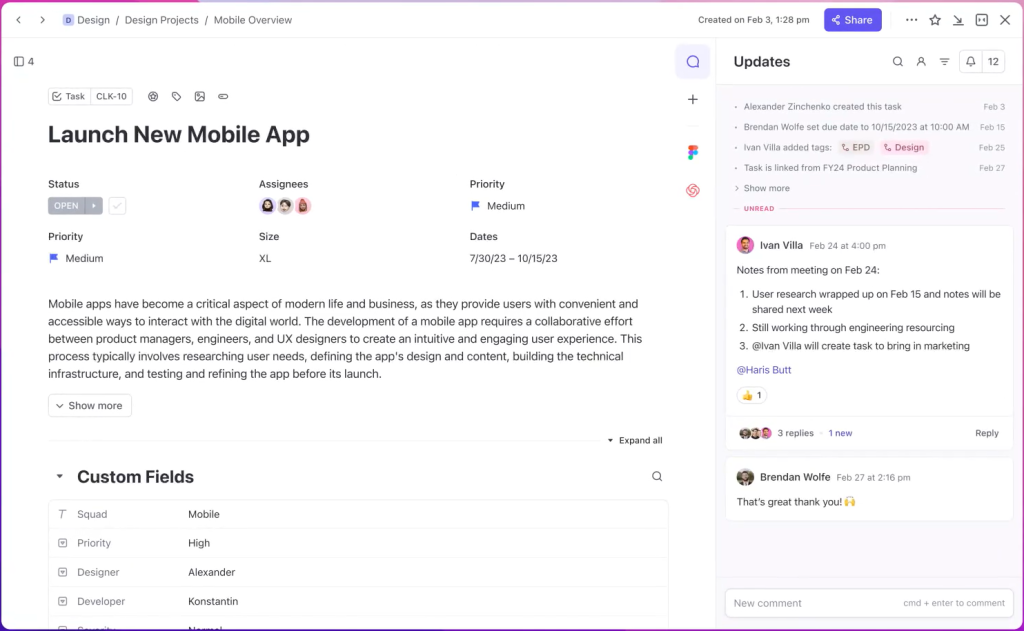Open the Developer field value Konstantin
This screenshot has width=1024, height=631.
(213, 601)
